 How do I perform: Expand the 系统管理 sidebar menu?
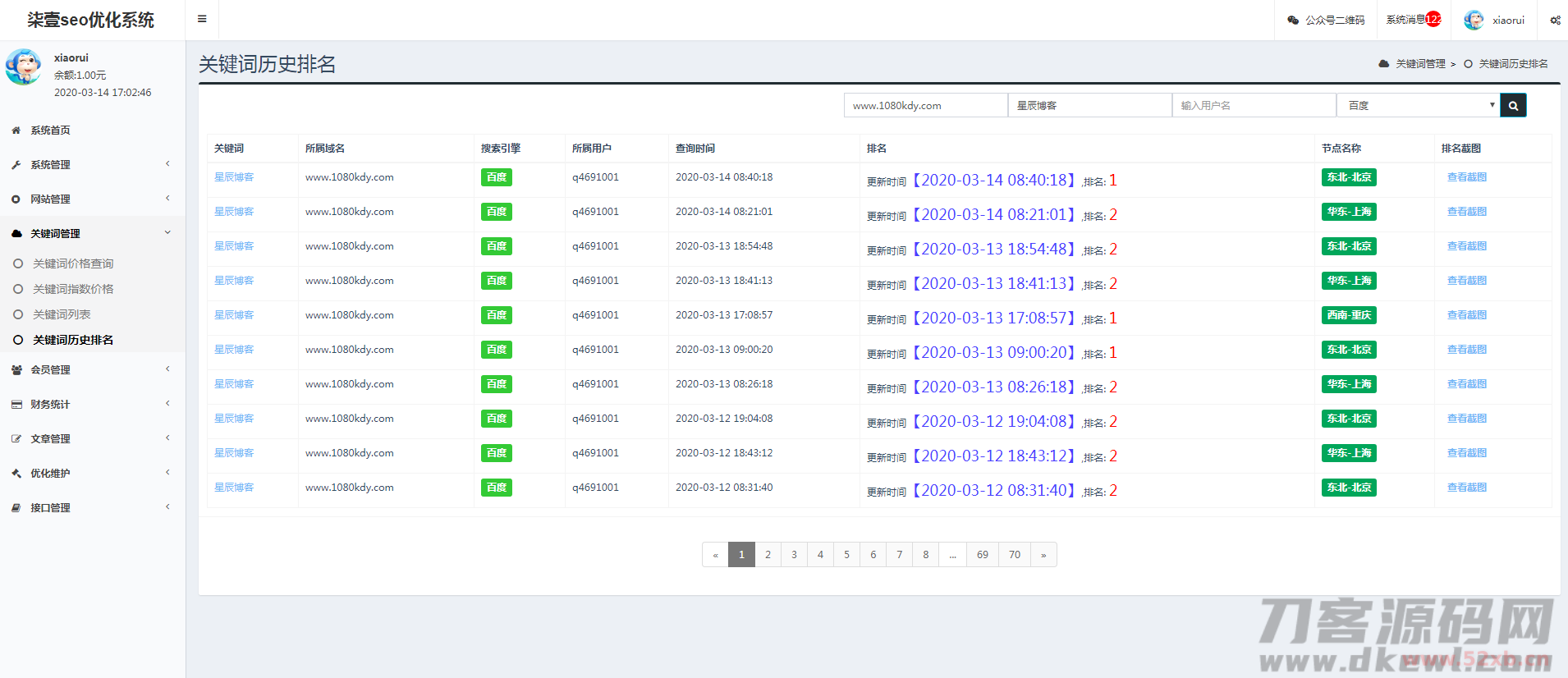click(90, 165)
